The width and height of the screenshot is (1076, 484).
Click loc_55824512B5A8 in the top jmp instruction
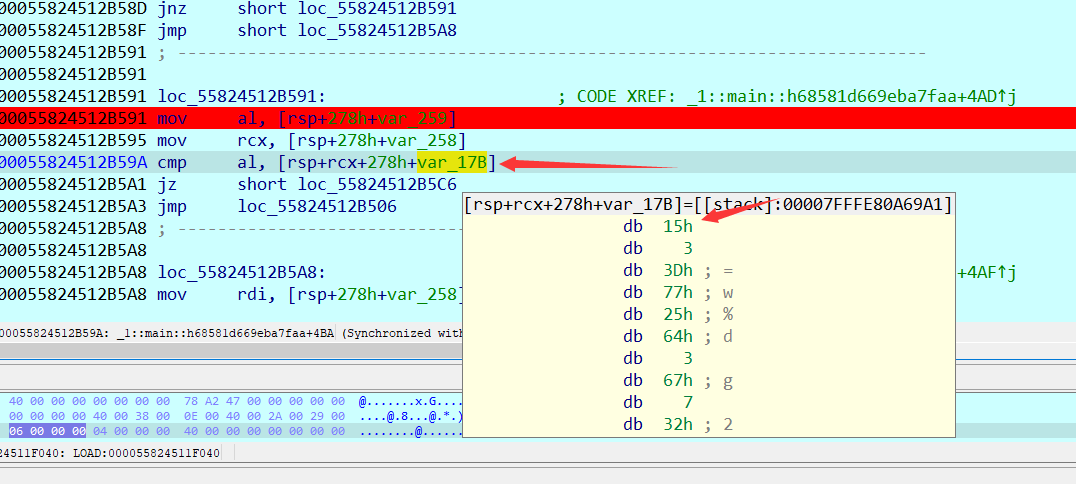[x=378, y=30]
